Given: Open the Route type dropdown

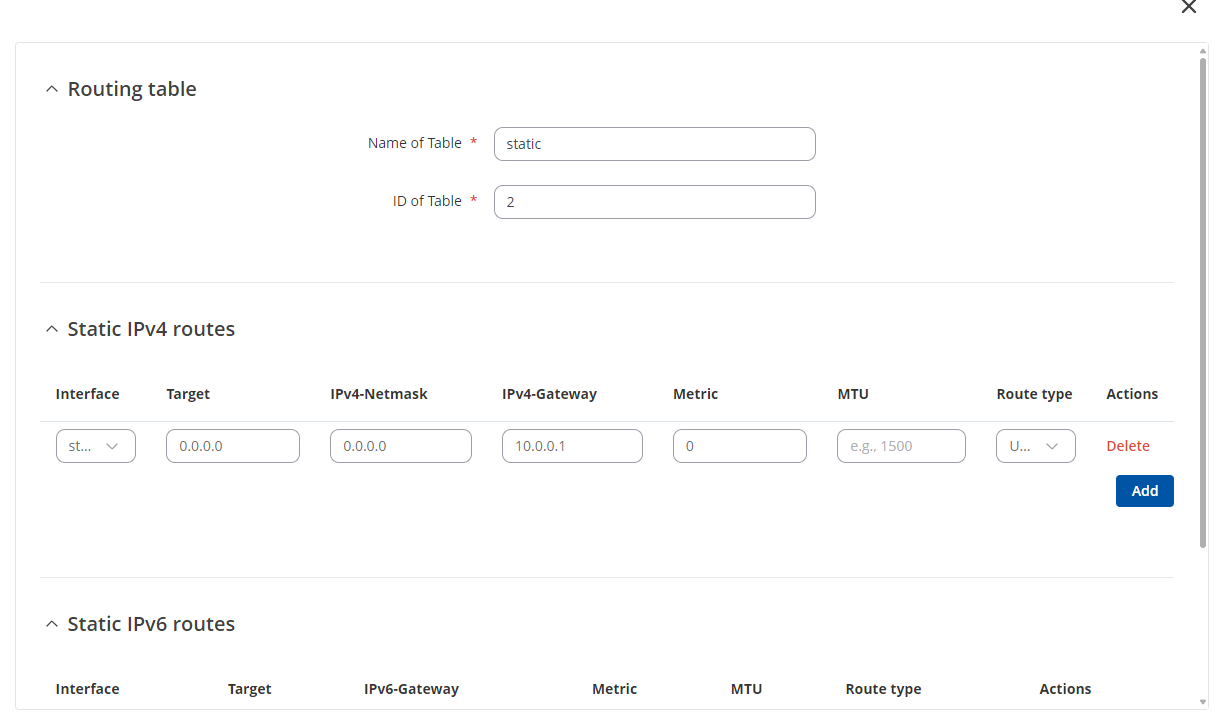Looking at the screenshot, I should 1035,446.
